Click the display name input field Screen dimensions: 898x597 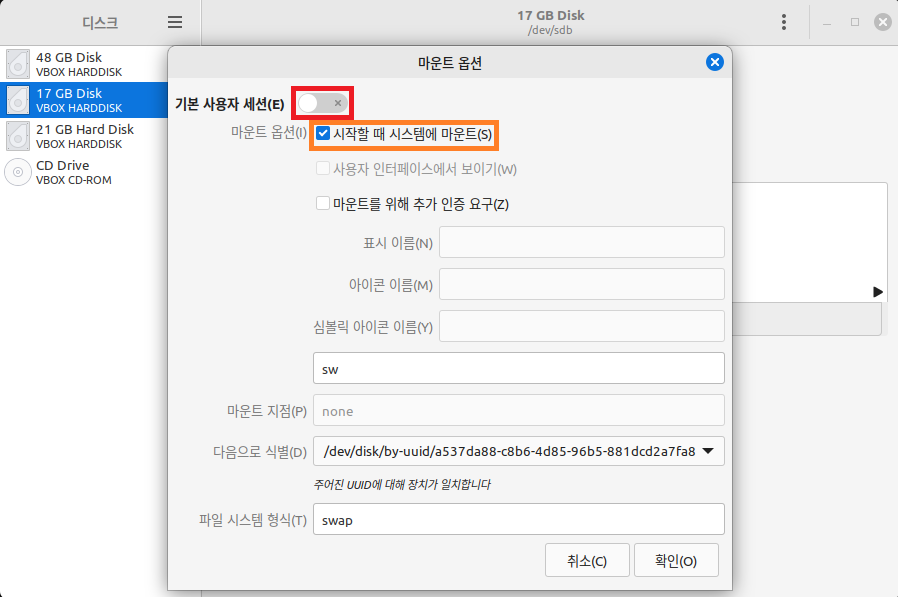point(581,242)
